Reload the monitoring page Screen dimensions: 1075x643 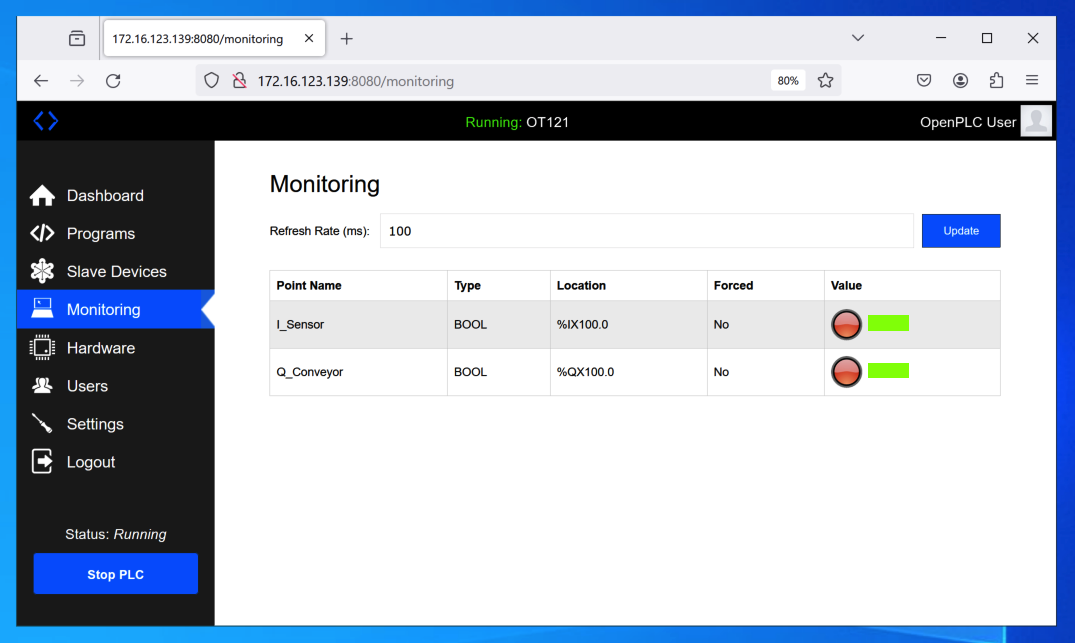113,81
